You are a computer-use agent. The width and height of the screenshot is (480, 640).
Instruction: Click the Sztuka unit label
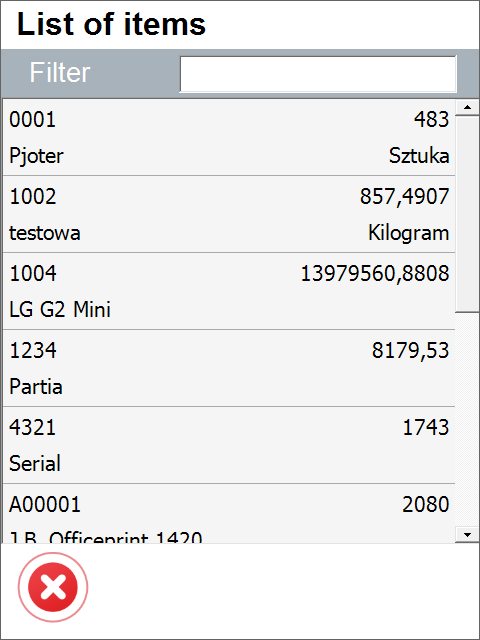[419, 156]
